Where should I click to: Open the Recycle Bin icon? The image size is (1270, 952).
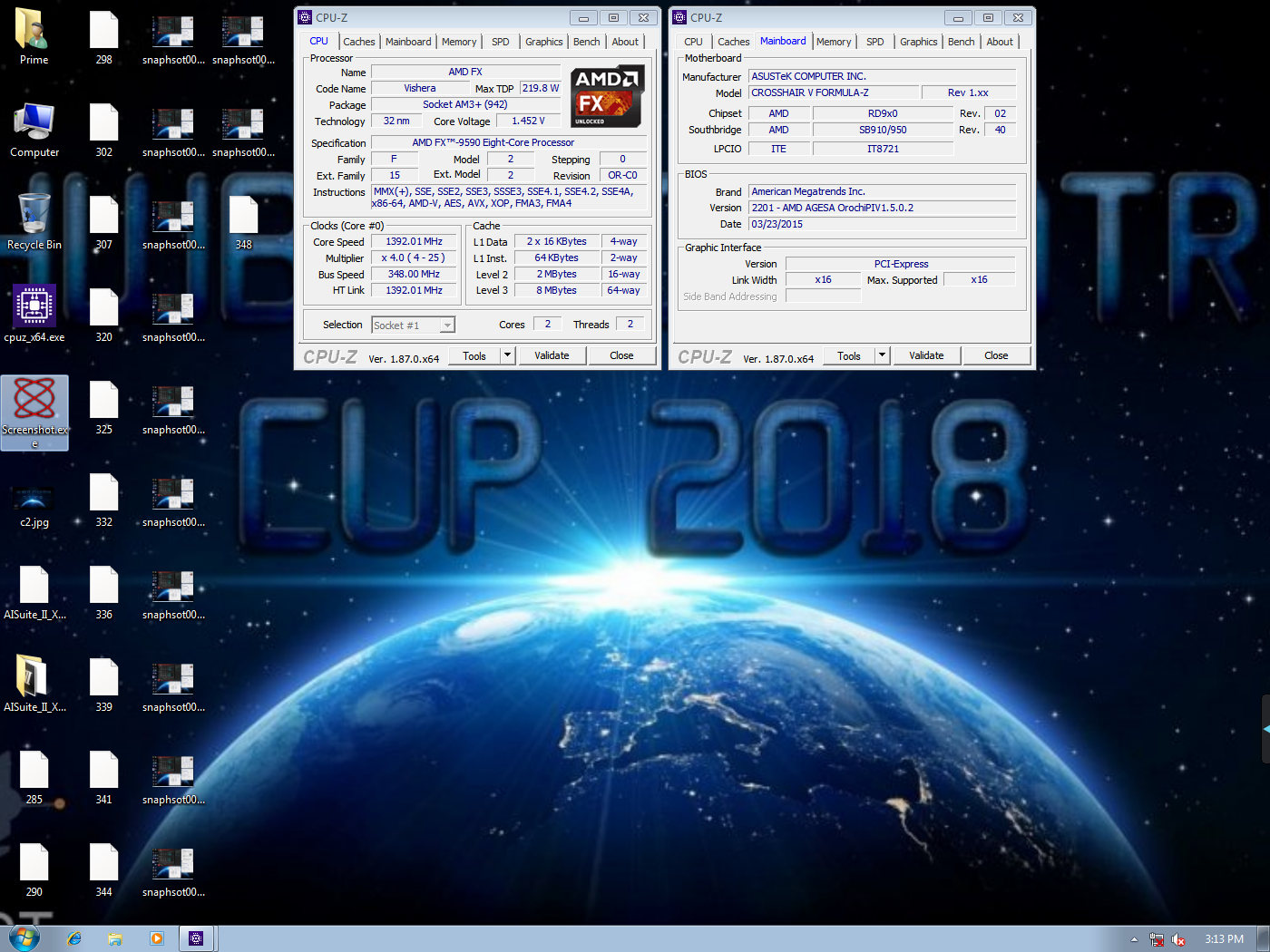34,221
